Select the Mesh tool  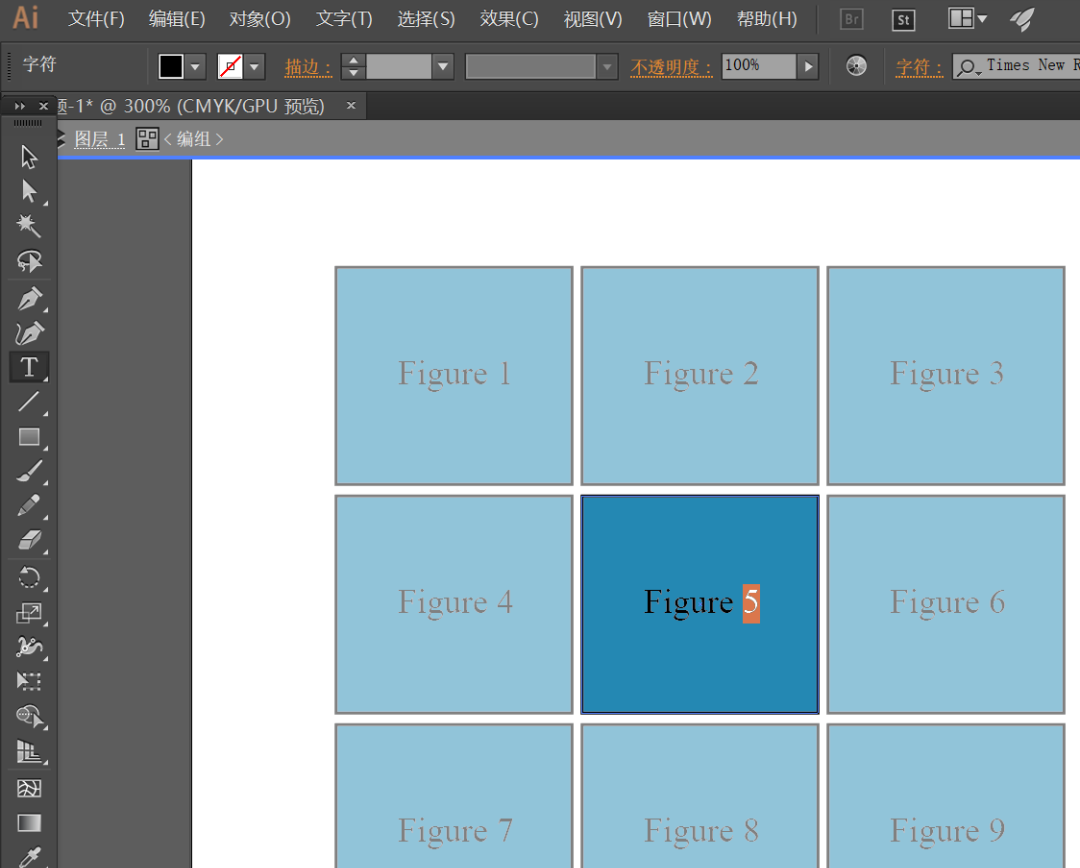click(x=29, y=788)
